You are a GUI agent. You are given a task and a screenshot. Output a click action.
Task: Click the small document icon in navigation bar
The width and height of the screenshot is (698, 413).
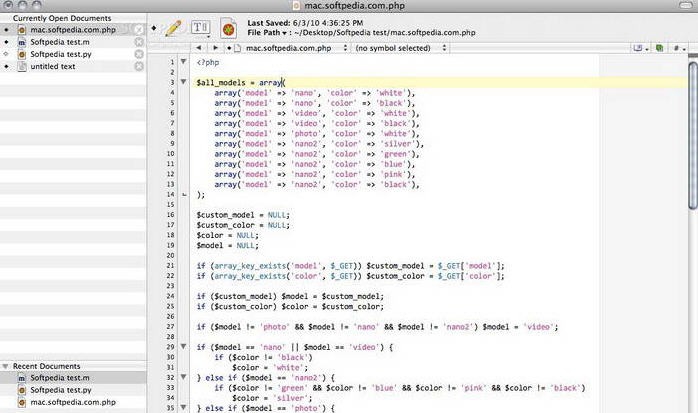[238, 48]
